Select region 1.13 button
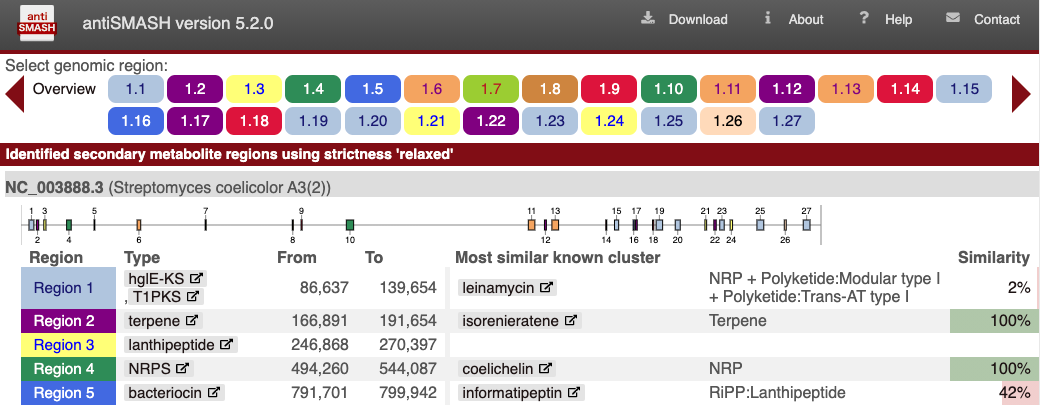Viewport: 1040px width, 405px height. tap(846, 89)
